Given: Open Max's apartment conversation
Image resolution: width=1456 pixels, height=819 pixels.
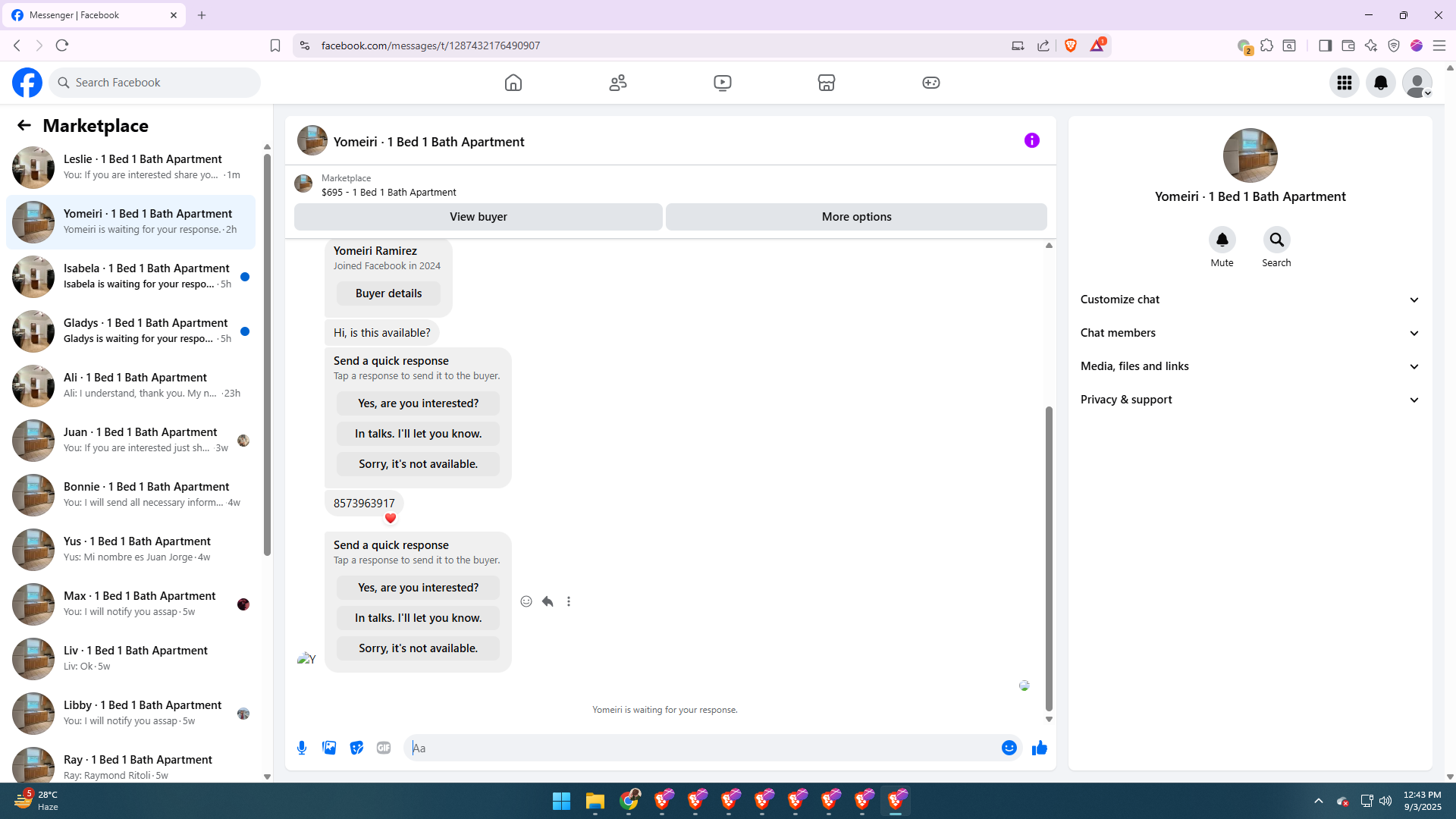Looking at the screenshot, I should tap(131, 604).
